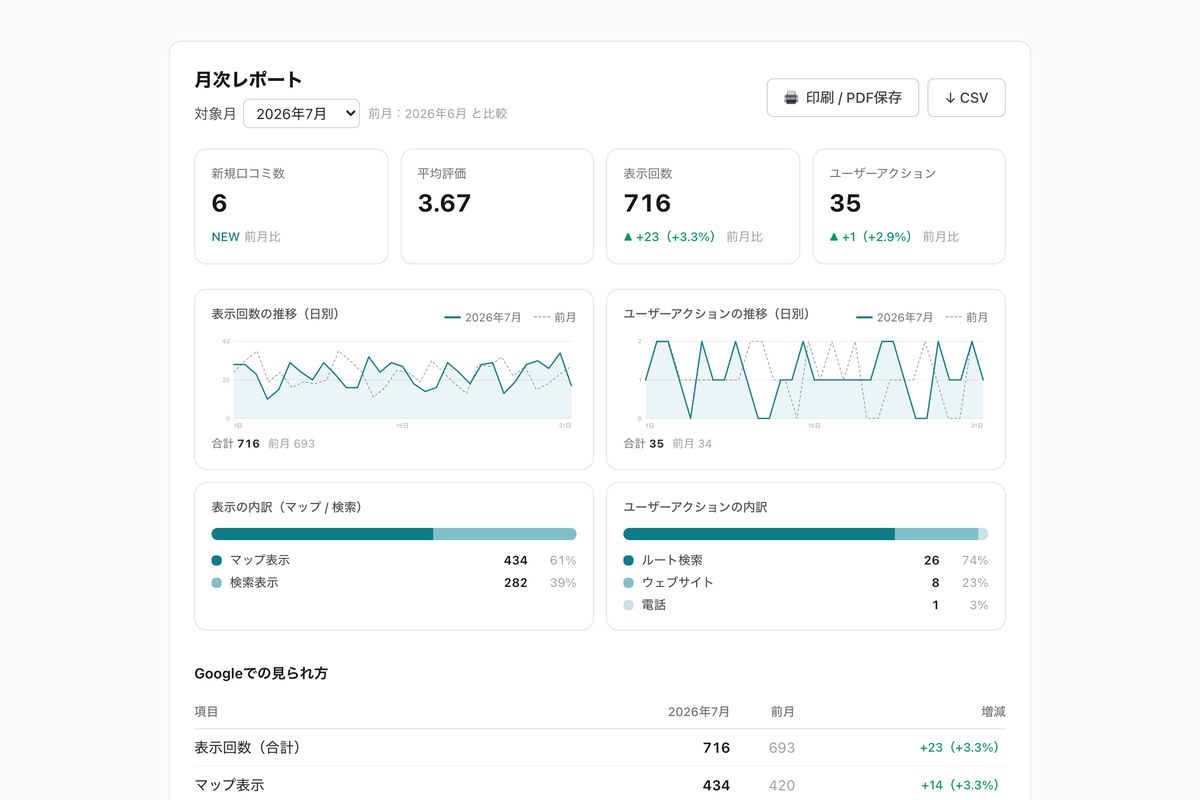Screen dimensions: 1200x800
Task: Click the 増減 column header
Action: point(993,711)
